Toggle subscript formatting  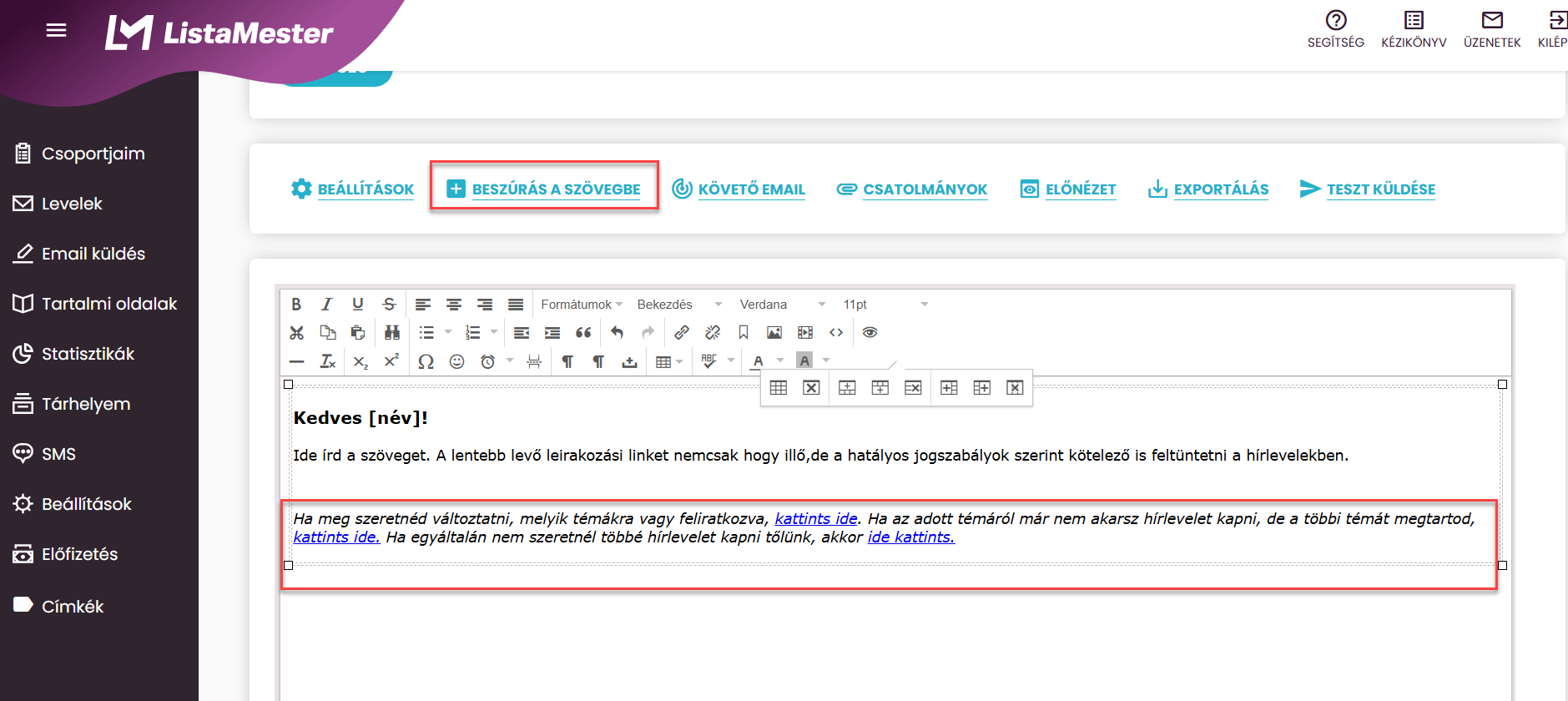click(x=360, y=361)
